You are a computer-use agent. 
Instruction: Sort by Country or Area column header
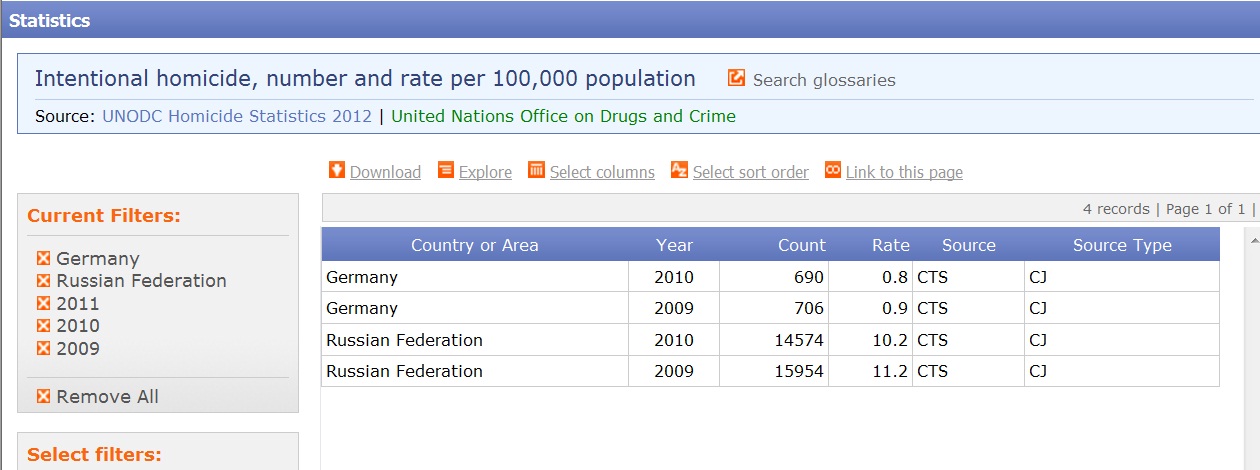click(x=474, y=245)
